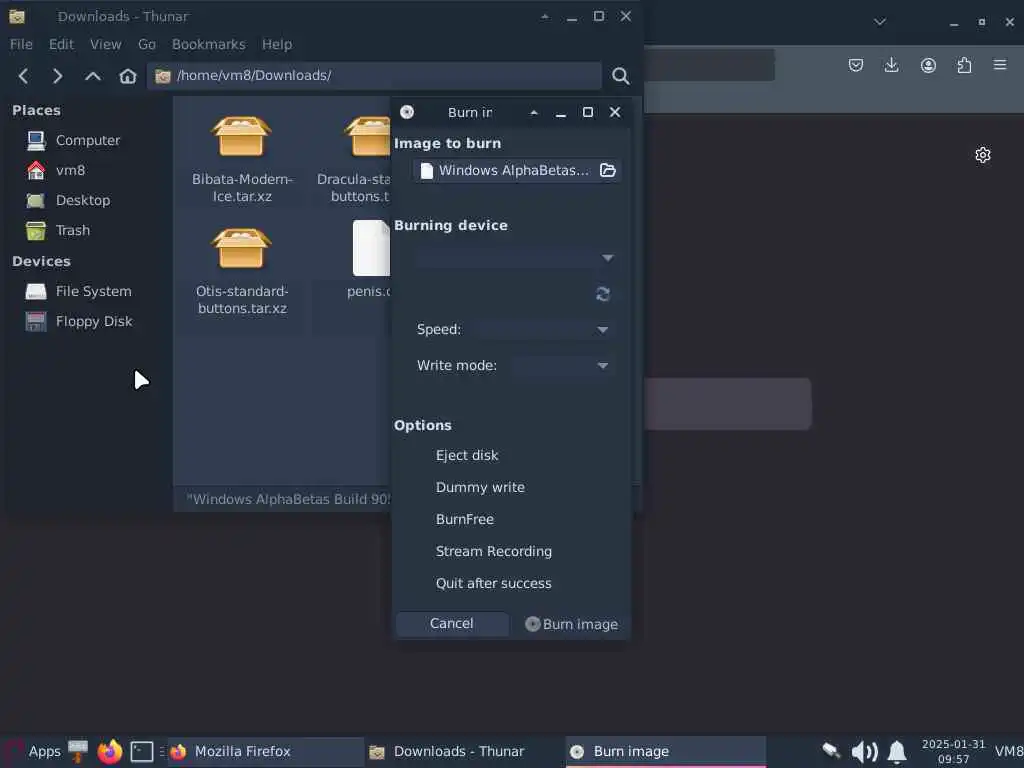Open Thunar View menu
1024x768 pixels.
[106, 44]
